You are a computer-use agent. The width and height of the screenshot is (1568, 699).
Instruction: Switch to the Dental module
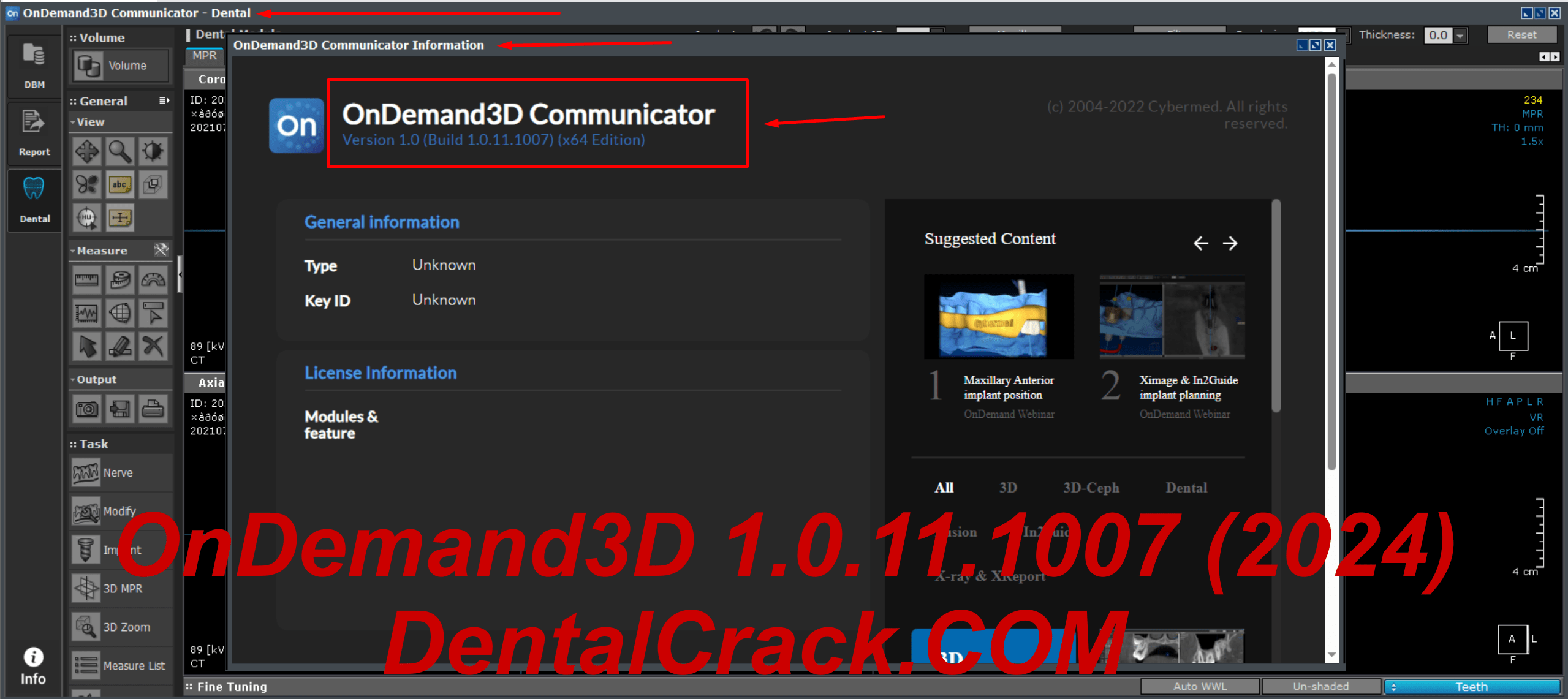[34, 200]
